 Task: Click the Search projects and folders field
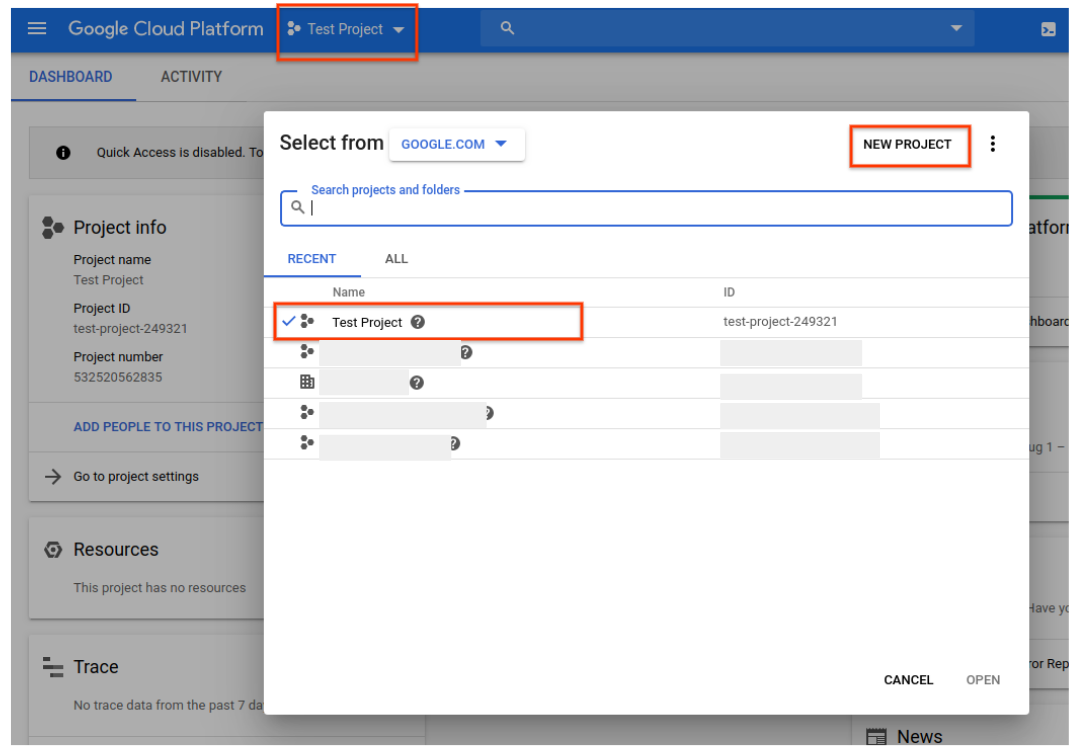point(650,208)
